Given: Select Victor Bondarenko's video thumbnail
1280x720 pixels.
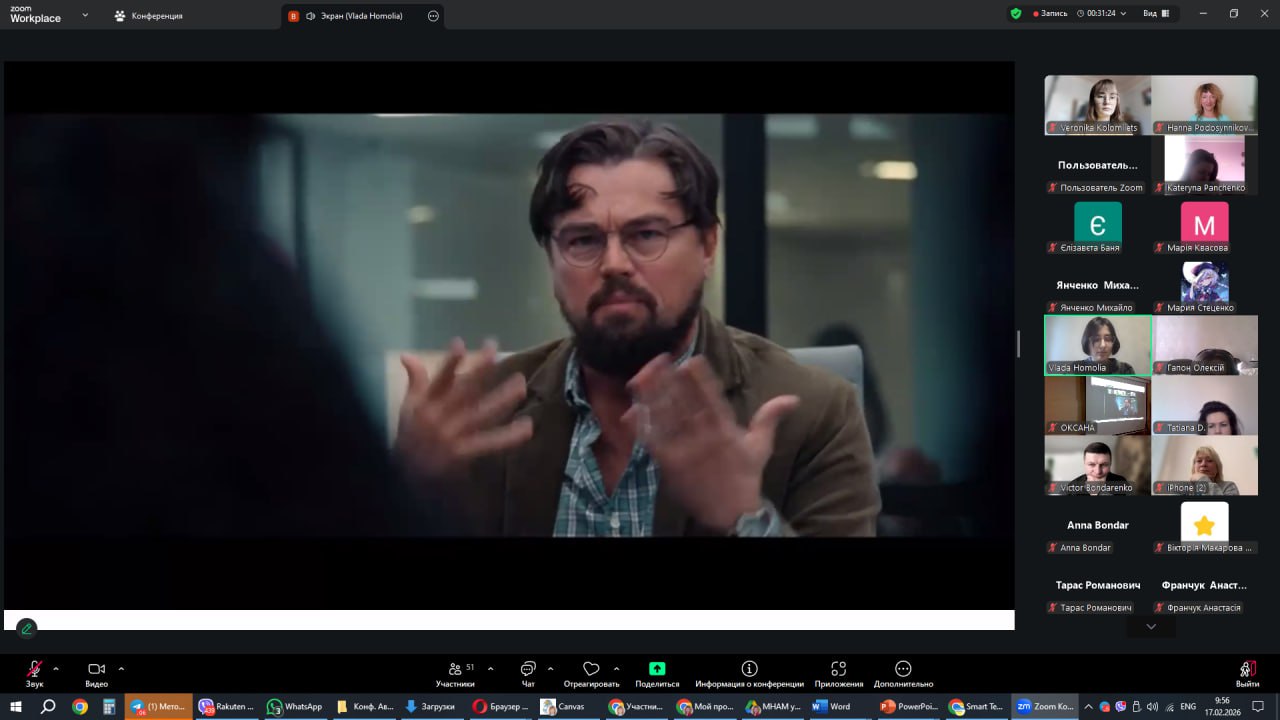Looking at the screenshot, I should click(1097, 465).
